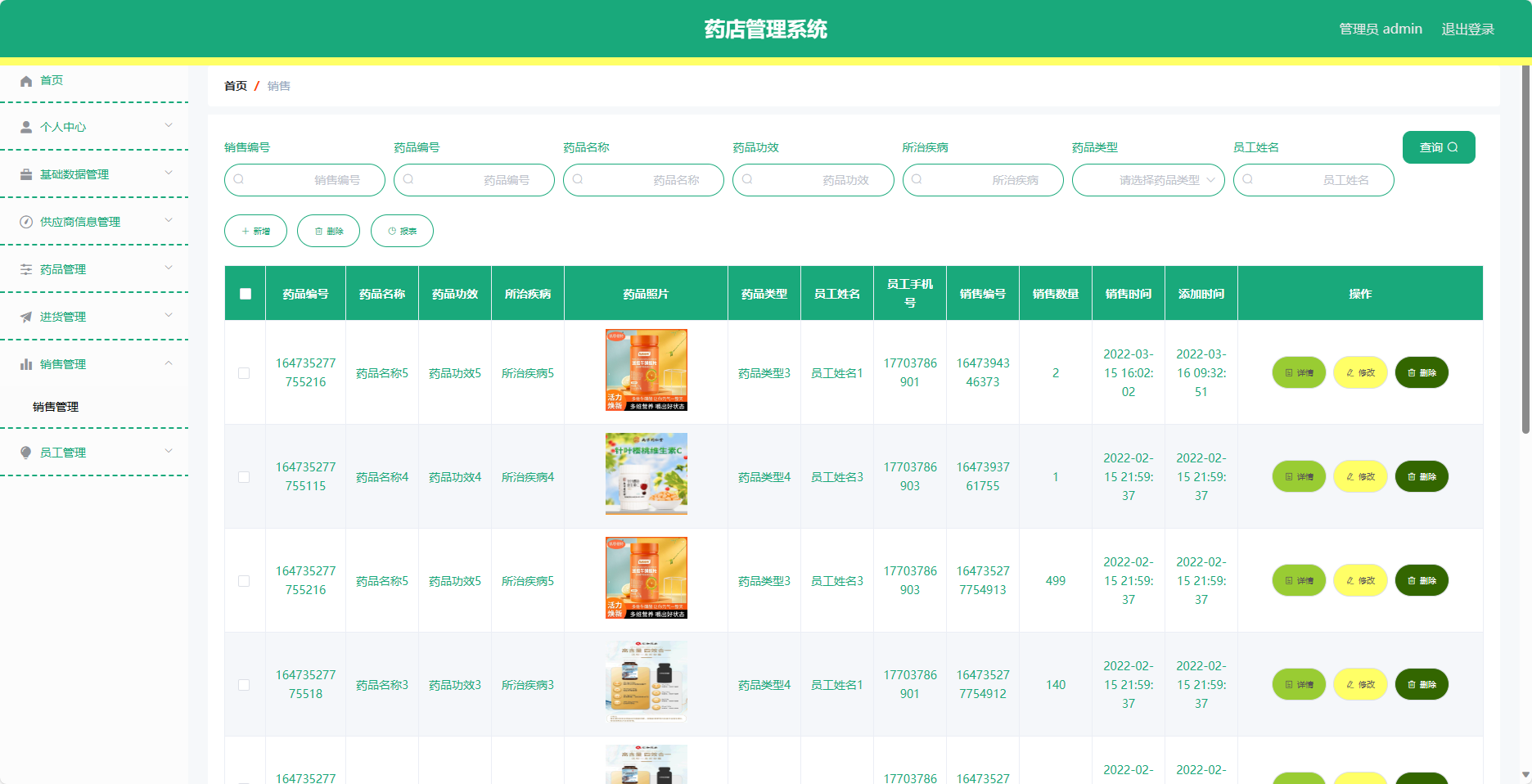The image size is (1532, 784).
Task: Click the page vertical scrollbar
Action: click(1525, 250)
